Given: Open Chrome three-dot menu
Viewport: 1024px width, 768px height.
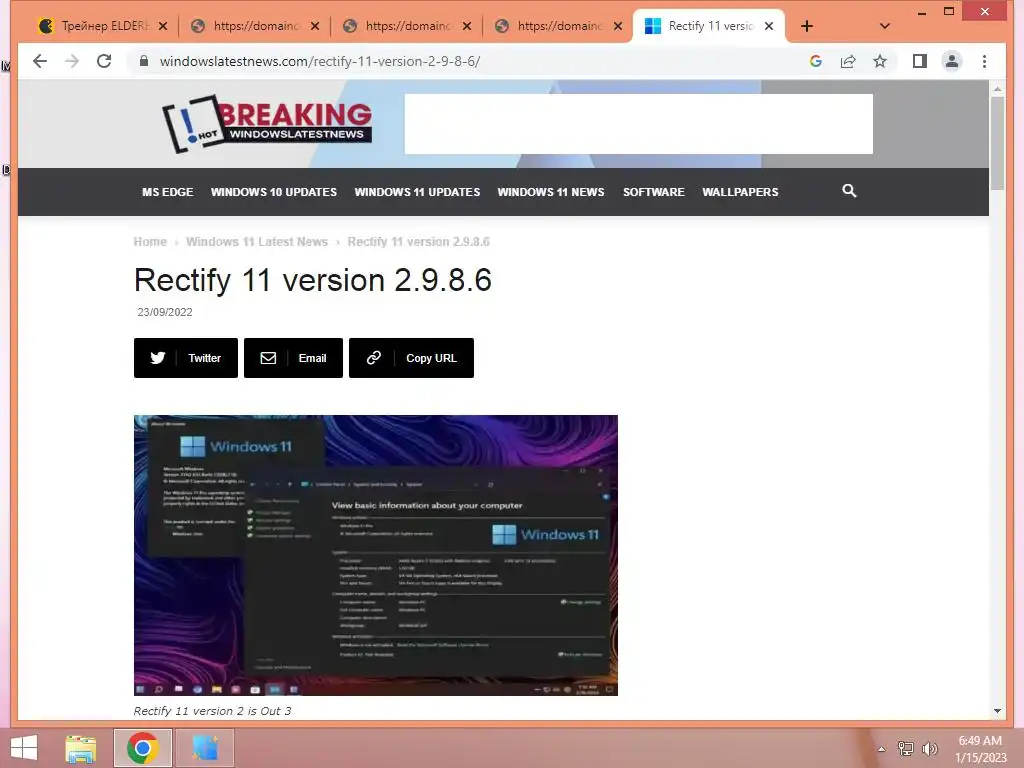Looking at the screenshot, I should click(x=984, y=61).
